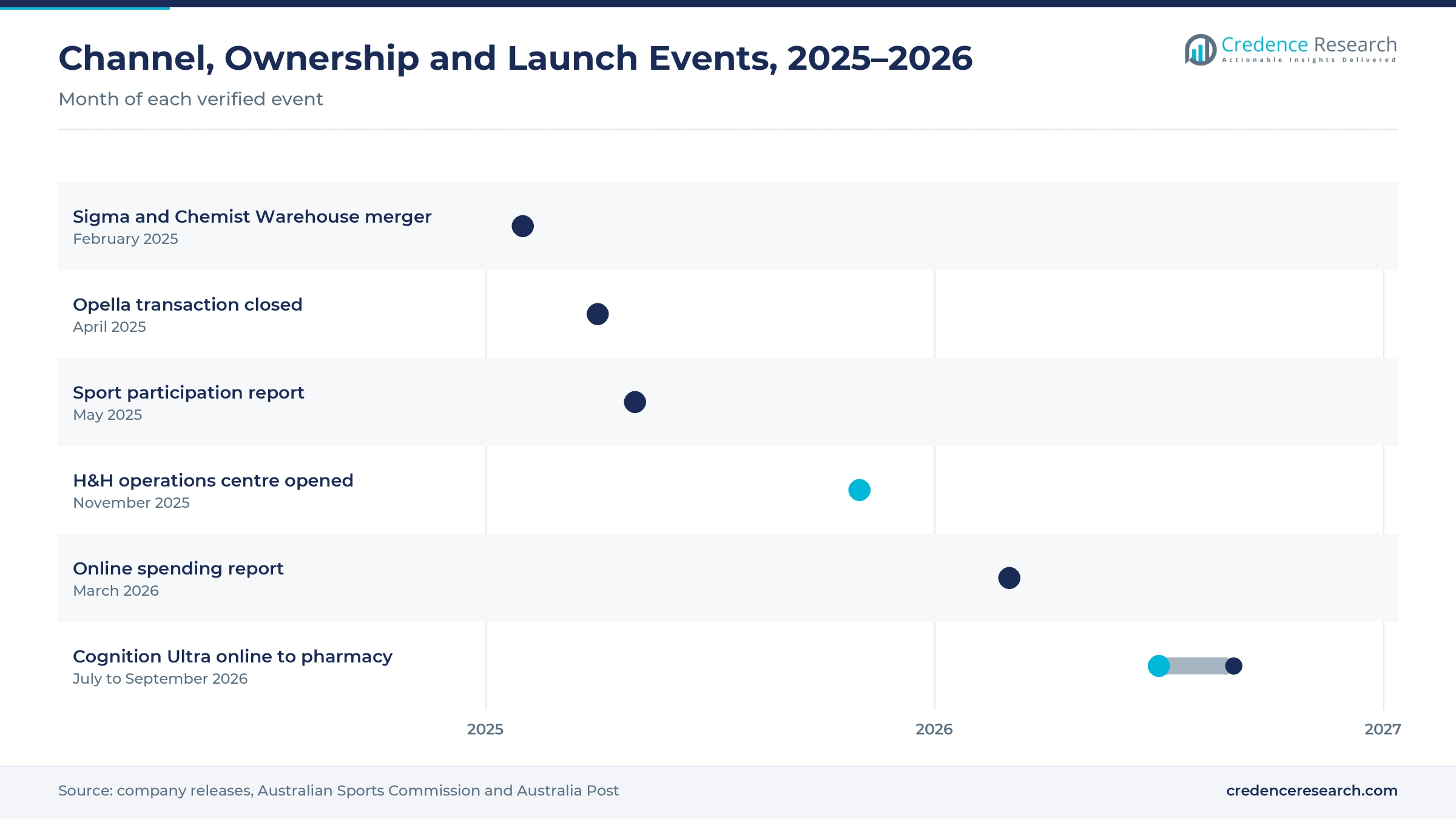Click "Cognition Ultra online to pharmacy" label
Image resolution: width=1456 pixels, height=819 pixels.
[232, 657]
